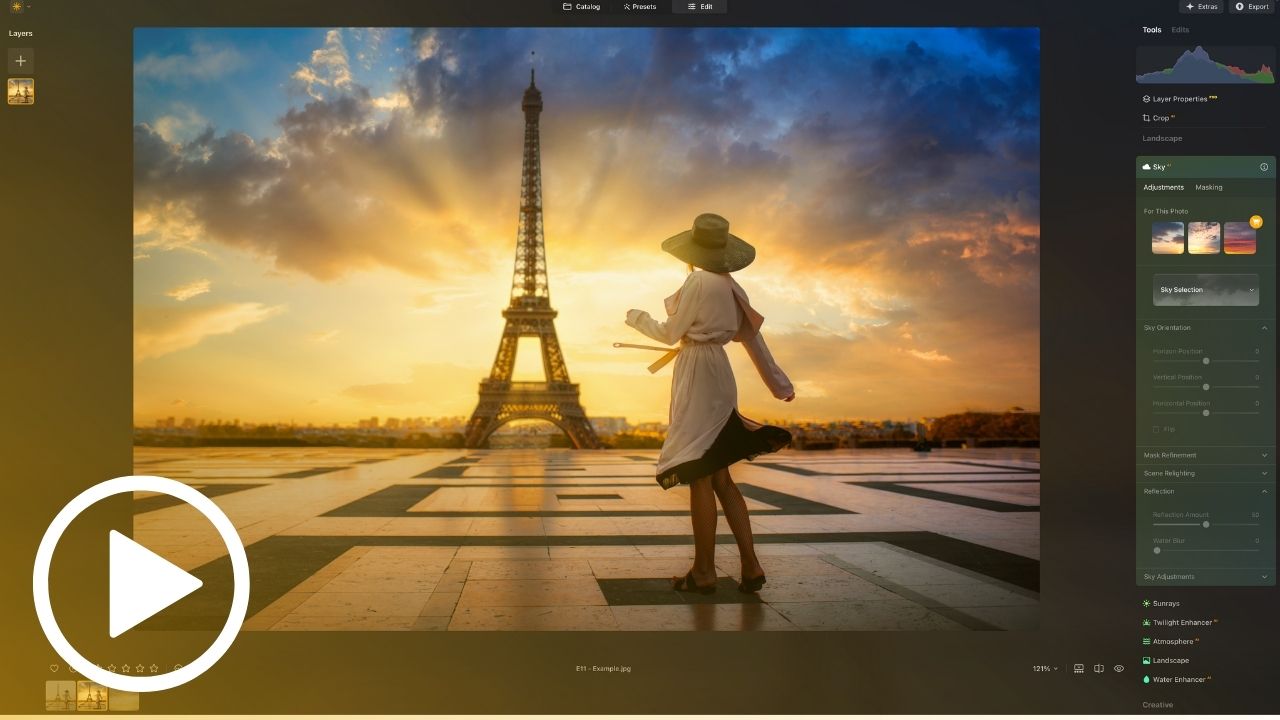Collapse the Sky tool header

[x=1206, y=167]
